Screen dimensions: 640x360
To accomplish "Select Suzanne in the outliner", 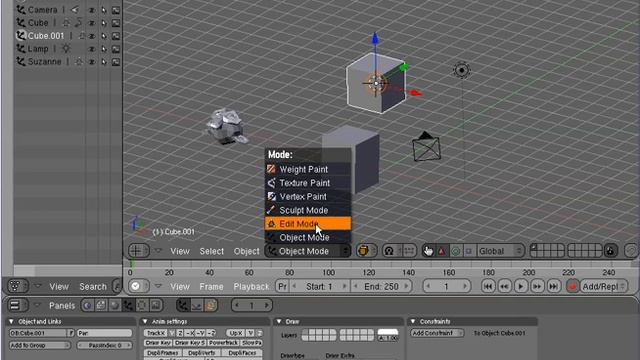I will point(44,62).
